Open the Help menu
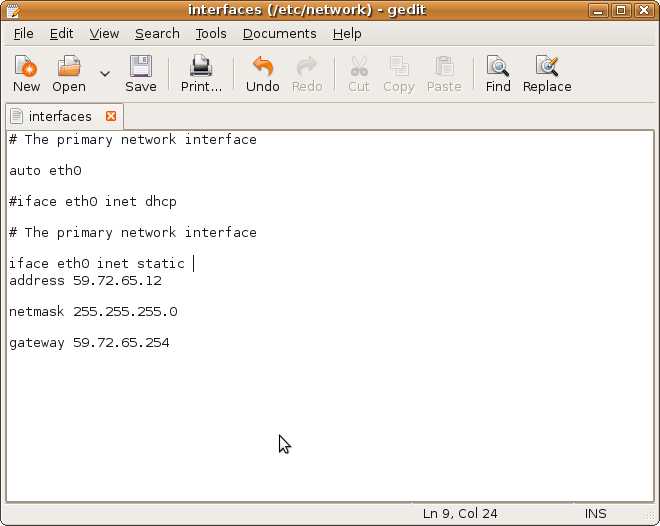The image size is (660, 526). click(x=347, y=34)
